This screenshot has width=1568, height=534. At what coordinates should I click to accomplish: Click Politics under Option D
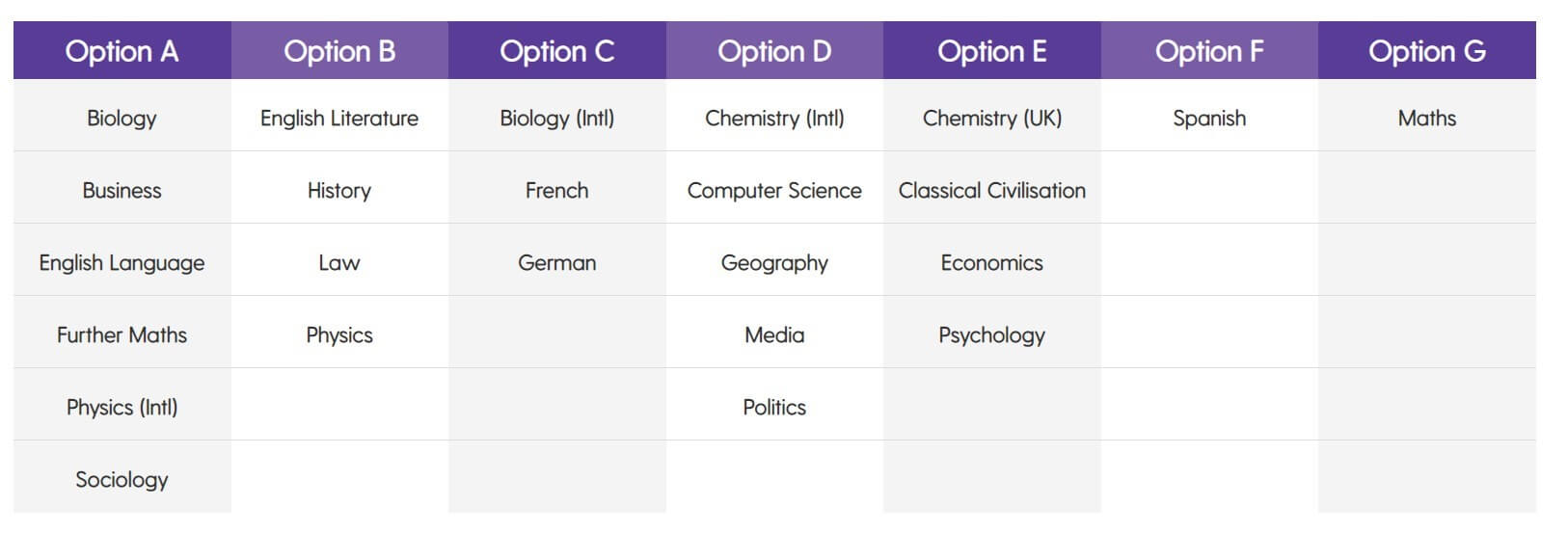[774, 408]
